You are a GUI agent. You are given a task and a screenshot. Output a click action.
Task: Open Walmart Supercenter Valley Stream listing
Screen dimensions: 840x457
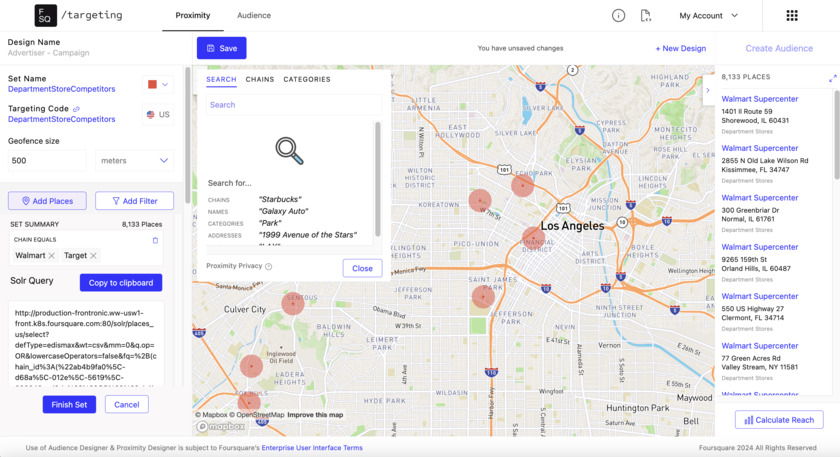coord(760,346)
